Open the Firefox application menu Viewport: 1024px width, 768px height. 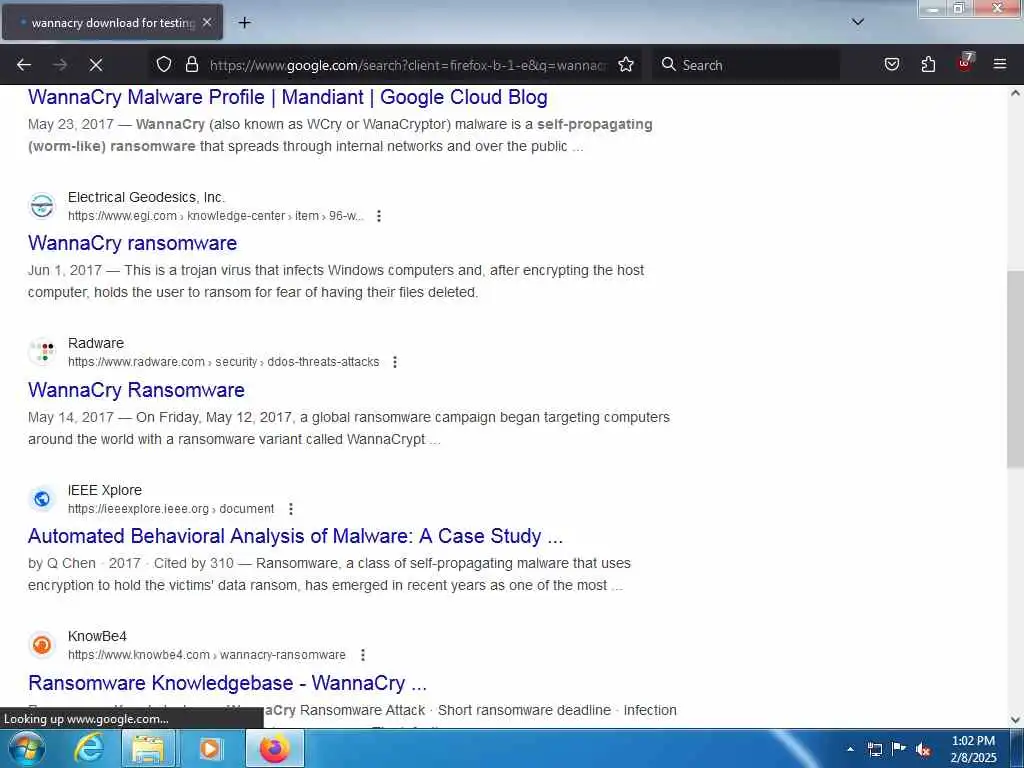click(x=1000, y=64)
